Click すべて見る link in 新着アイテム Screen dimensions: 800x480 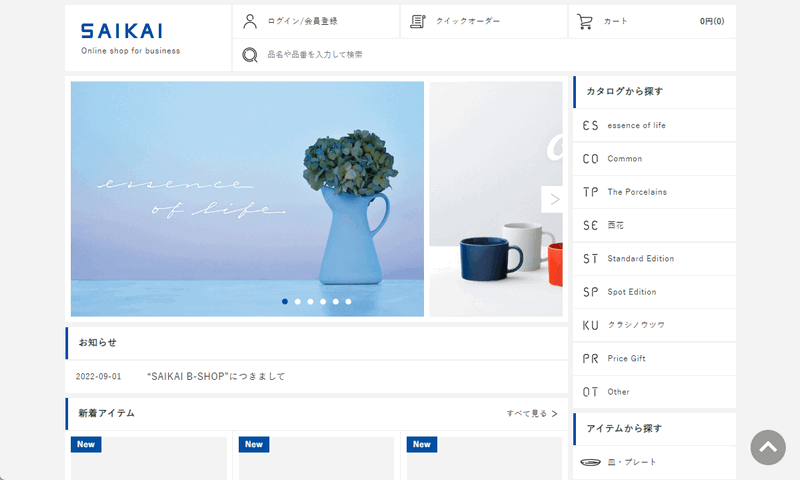coord(527,414)
